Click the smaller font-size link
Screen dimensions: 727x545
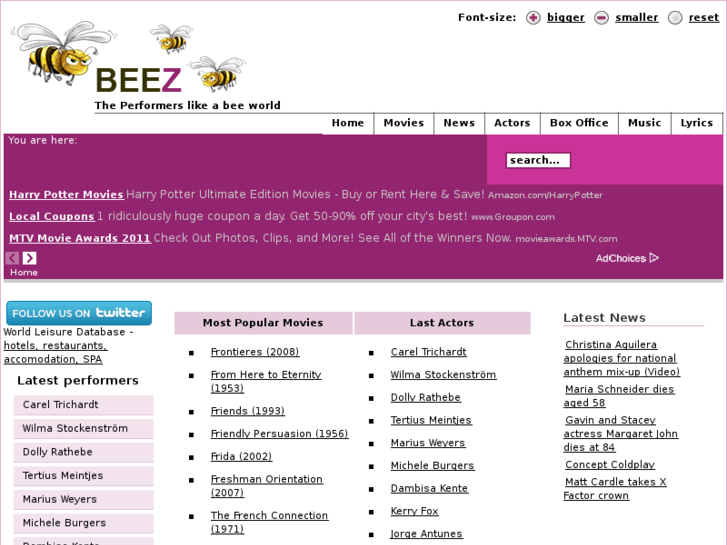(x=637, y=18)
